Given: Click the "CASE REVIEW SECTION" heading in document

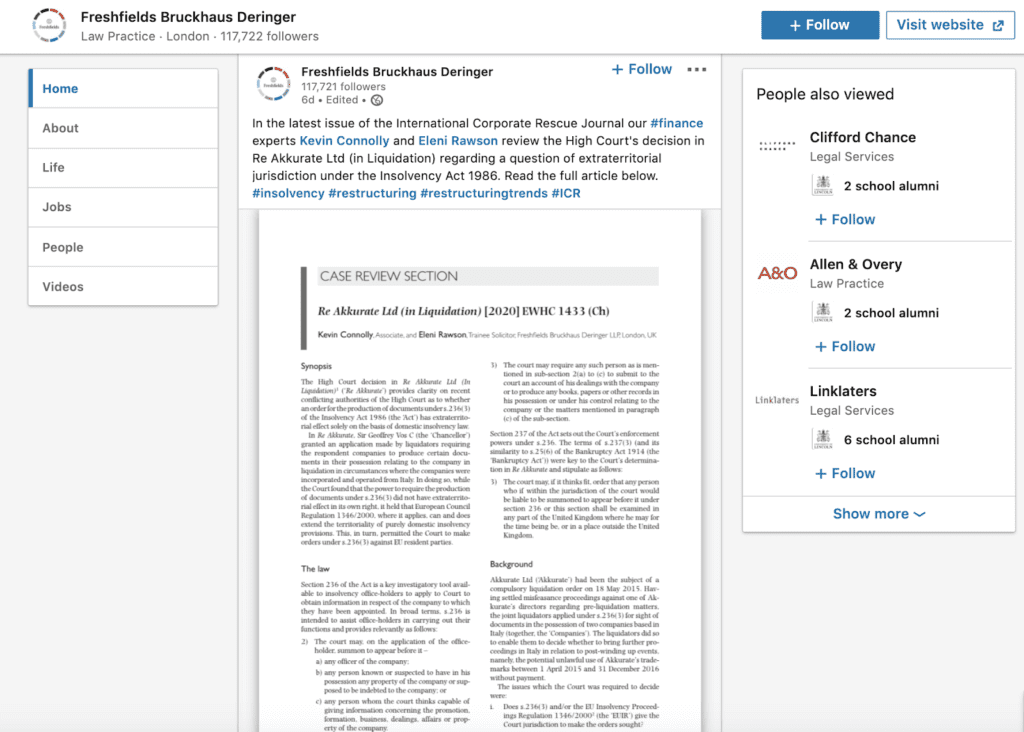Looking at the screenshot, I should (x=389, y=276).
